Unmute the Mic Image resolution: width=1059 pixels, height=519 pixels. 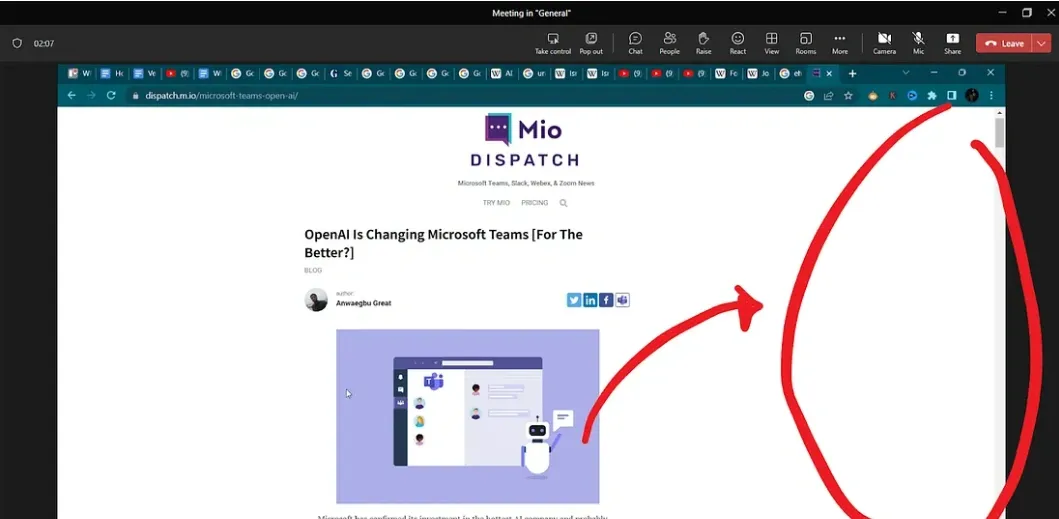click(x=918, y=43)
